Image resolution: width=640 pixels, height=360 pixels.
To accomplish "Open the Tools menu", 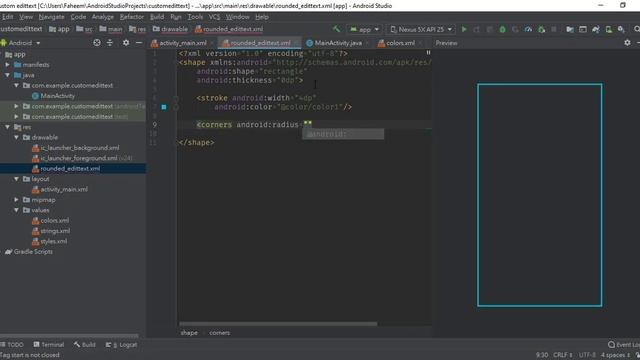I will coord(195,17).
